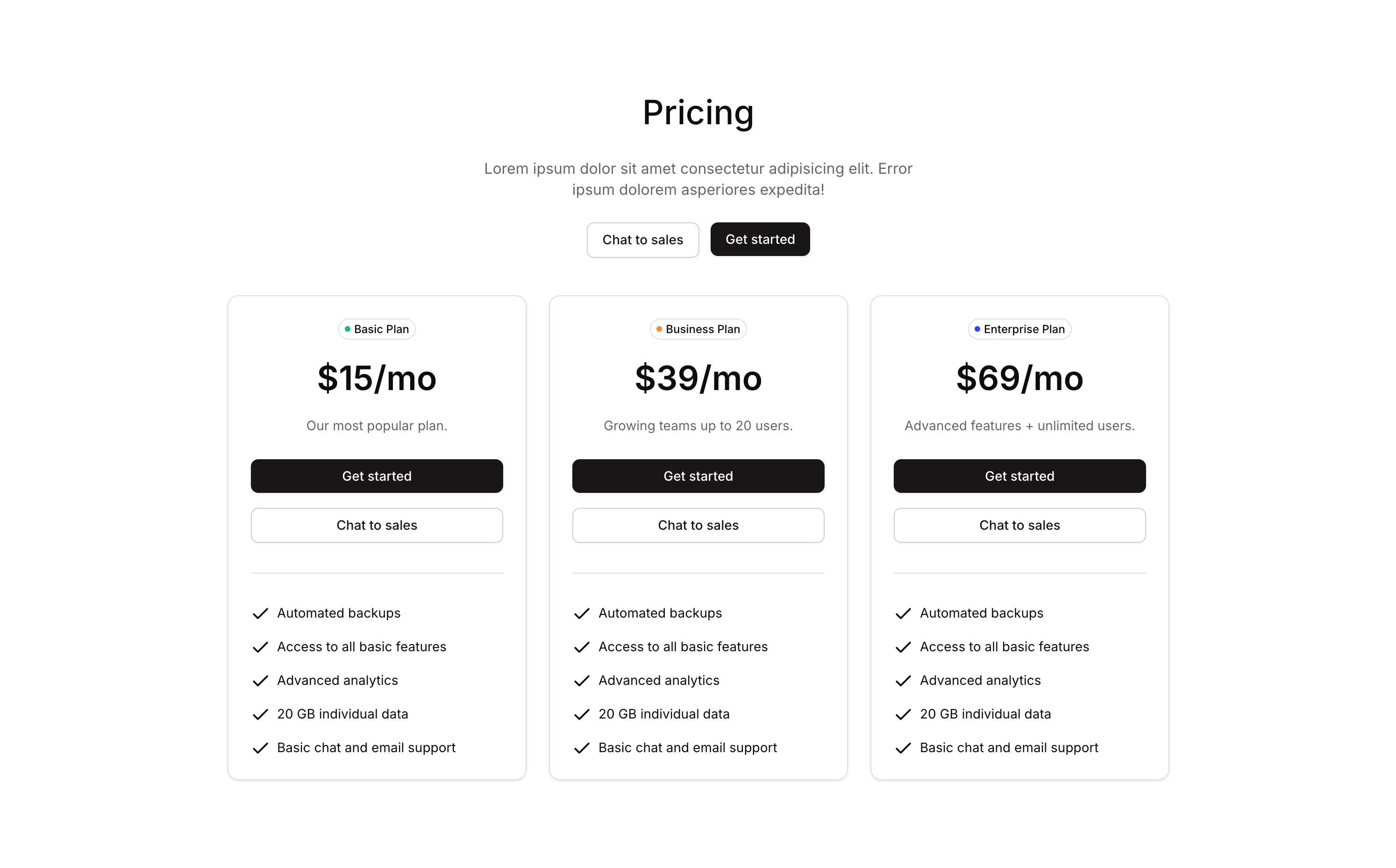Select the Enterprise Plan badge
The height and width of the screenshot is (868, 1396).
pos(1019,329)
